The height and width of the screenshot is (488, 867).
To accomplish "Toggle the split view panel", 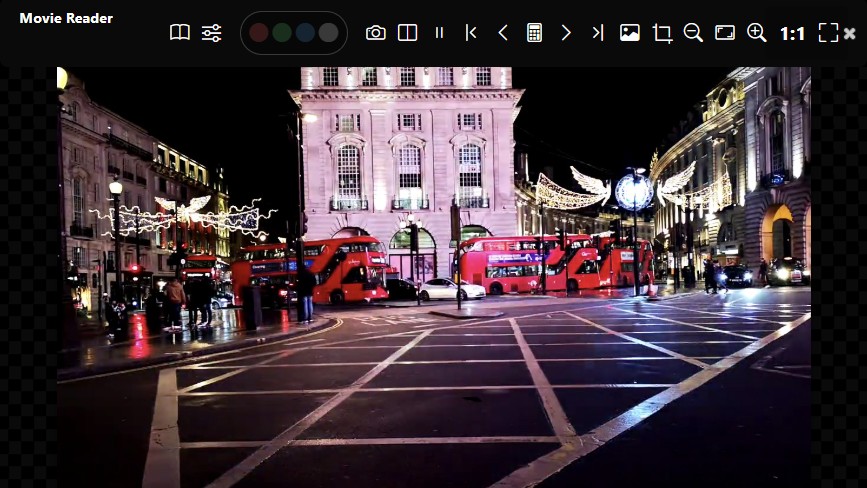I will 408,33.
